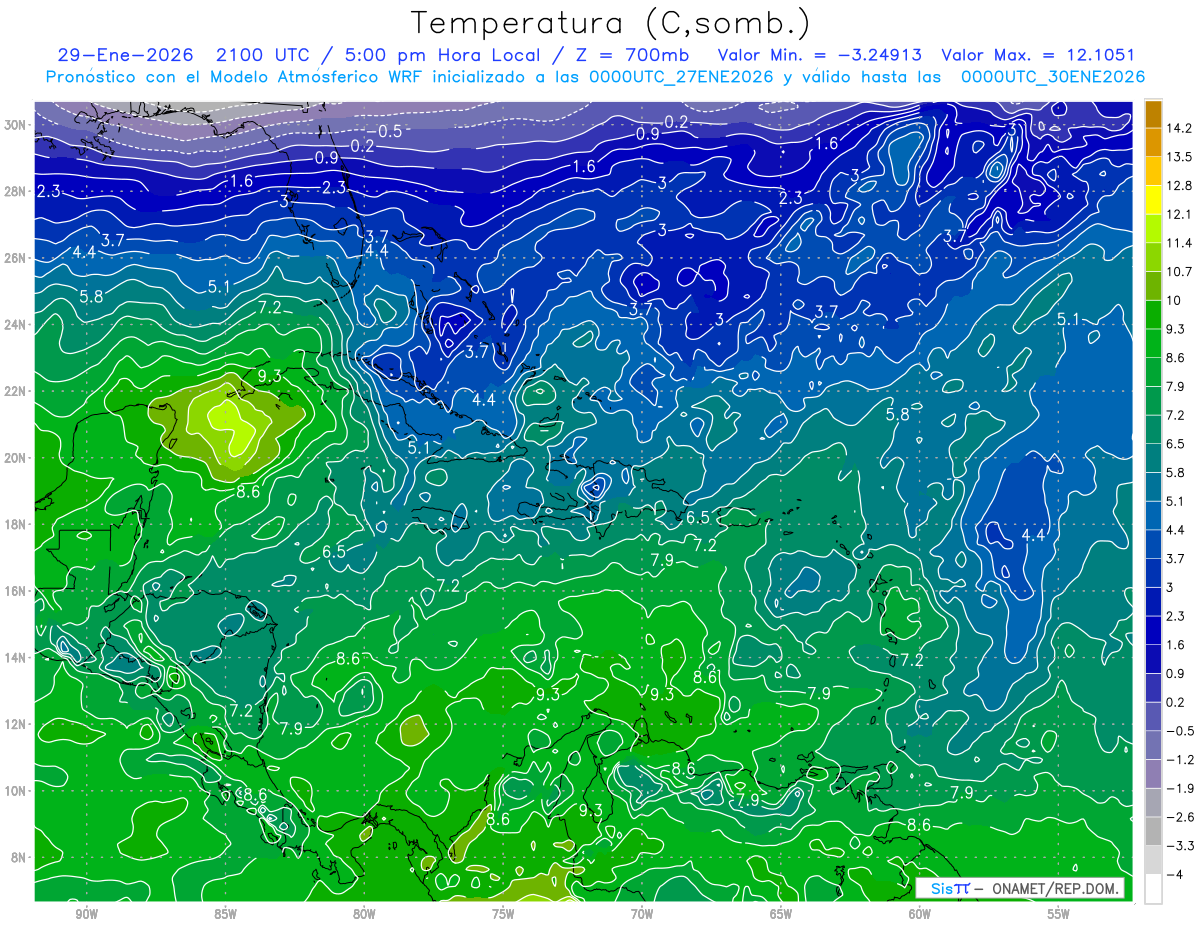Click the '55W' longitude axis label
Viewport: 1200px width, 927px height.
tap(1059, 914)
